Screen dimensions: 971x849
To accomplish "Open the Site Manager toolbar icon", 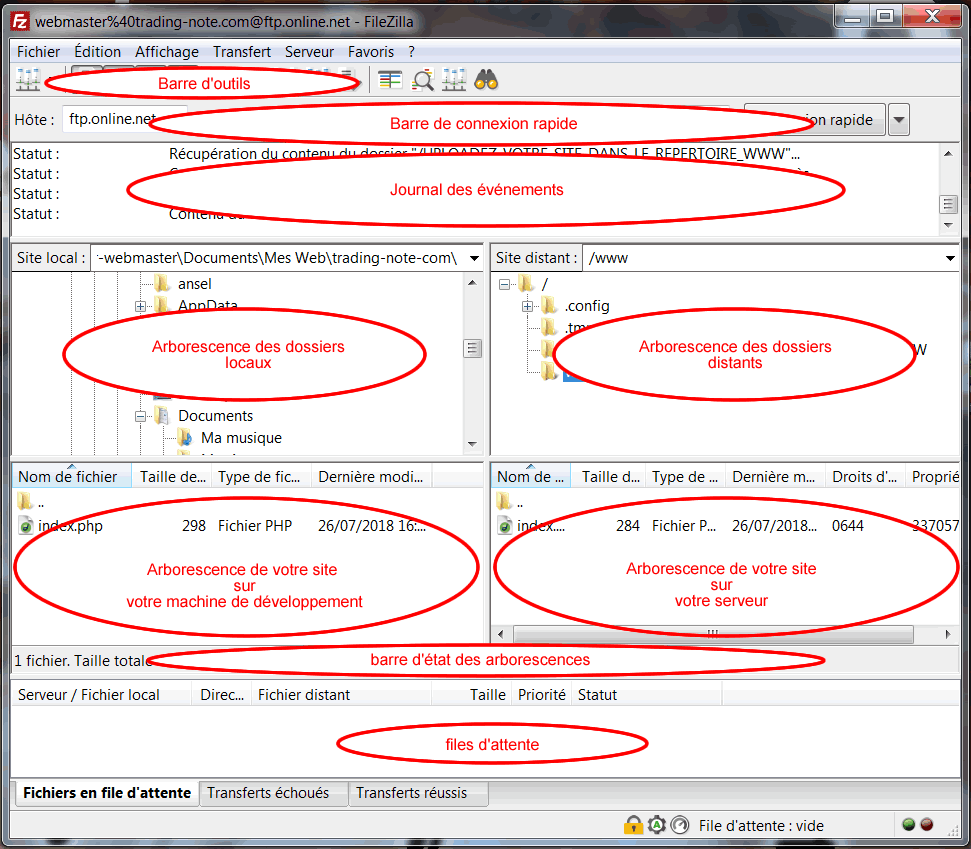I will (x=27, y=80).
